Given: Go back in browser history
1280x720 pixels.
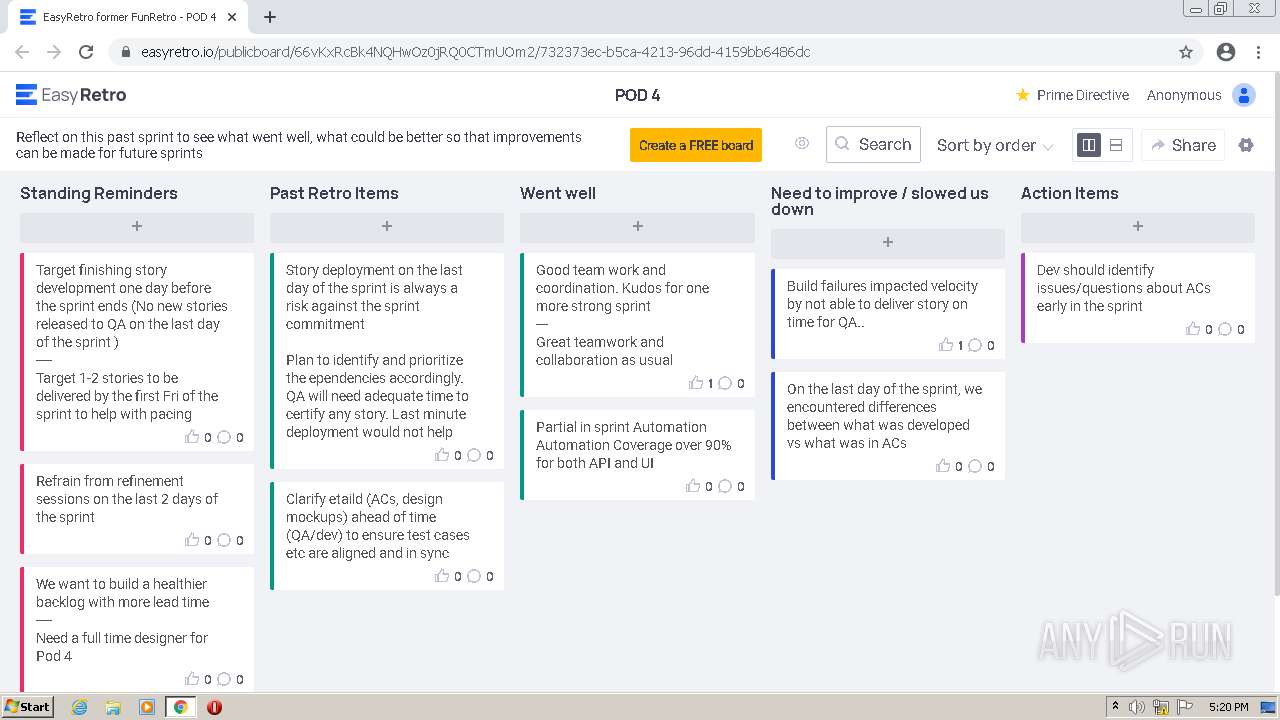Looking at the screenshot, I should 22,52.
